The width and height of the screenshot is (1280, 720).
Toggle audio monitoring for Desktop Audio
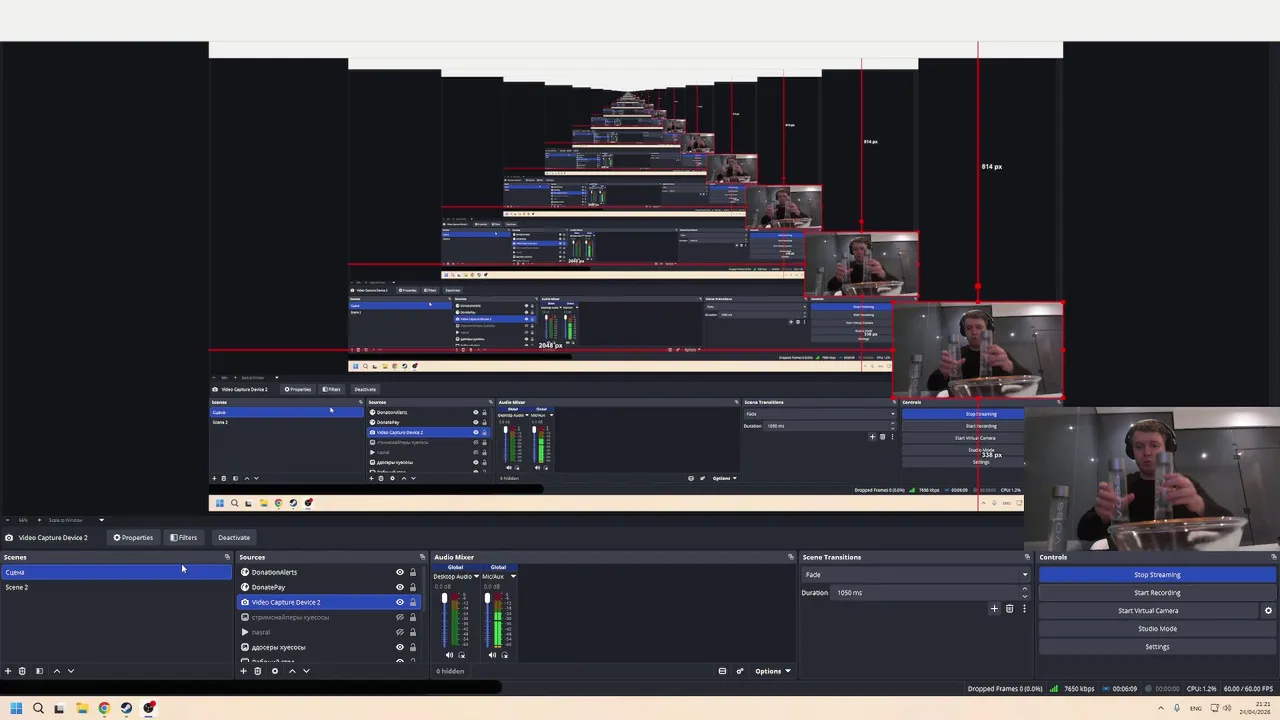pos(461,655)
